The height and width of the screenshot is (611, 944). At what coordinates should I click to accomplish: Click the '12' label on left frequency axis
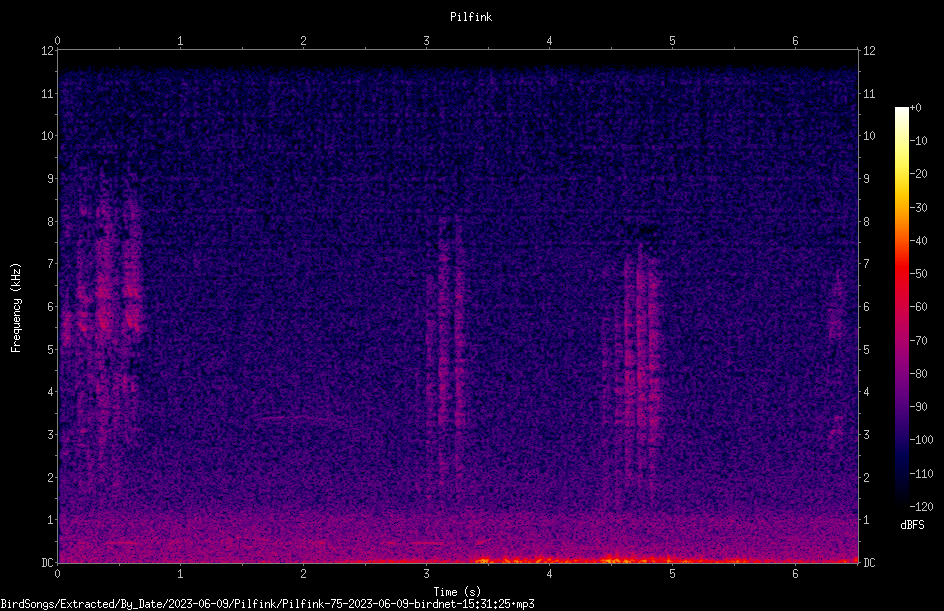click(48, 51)
